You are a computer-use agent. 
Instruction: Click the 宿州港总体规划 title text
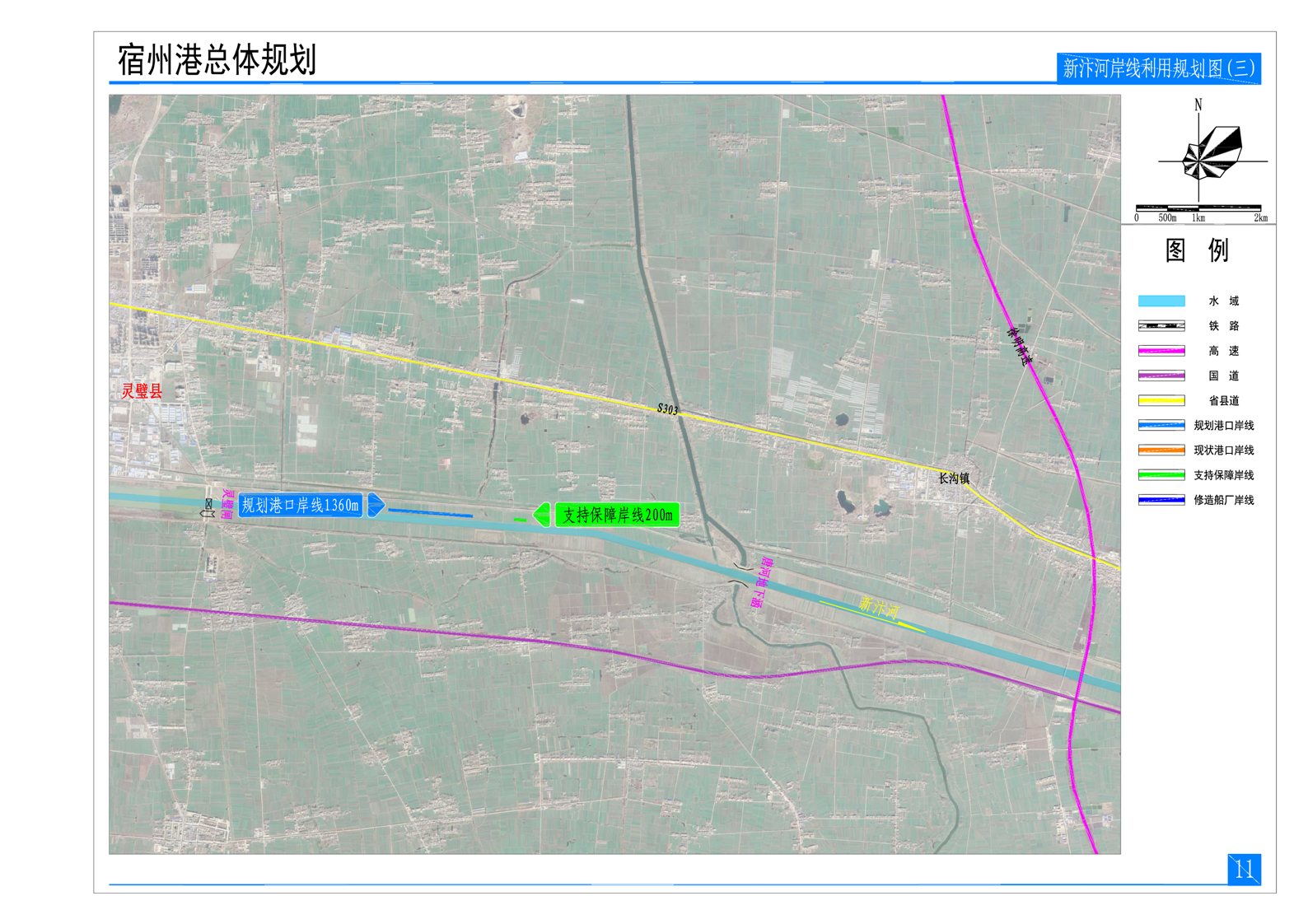point(217,60)
